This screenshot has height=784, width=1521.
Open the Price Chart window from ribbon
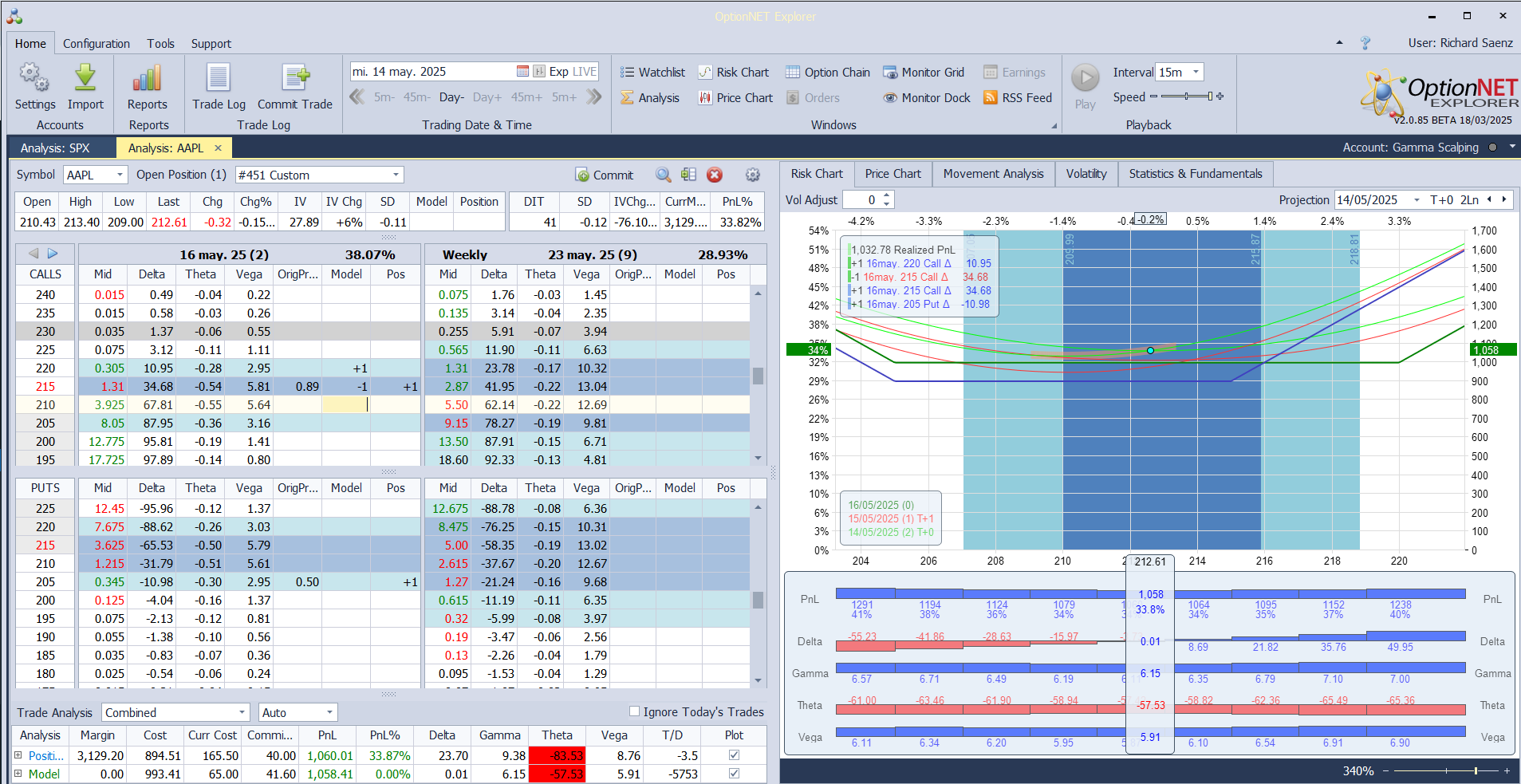click(735, 98)
